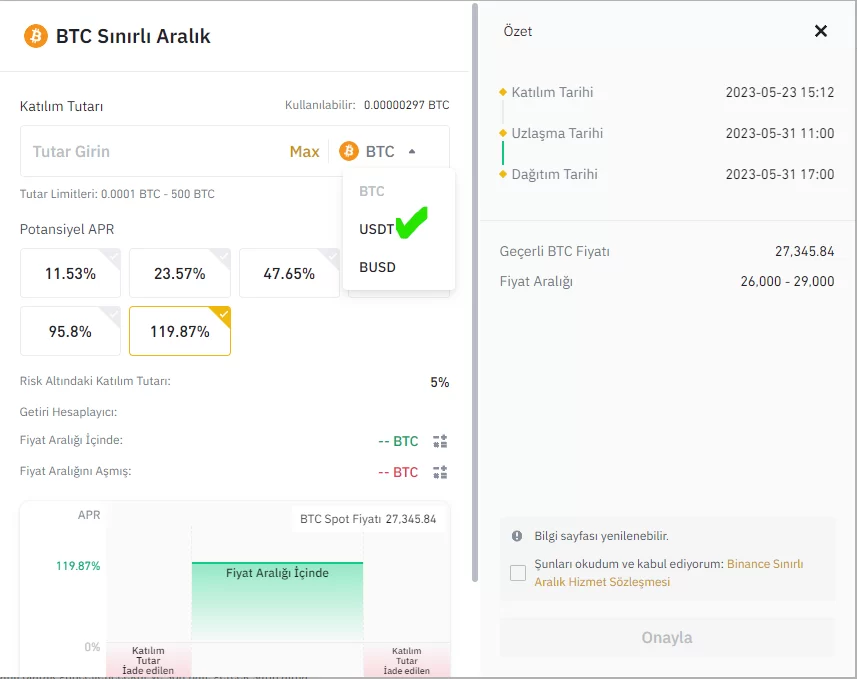Image resolution: width=857 pixels, height=679 pixels.
Task: Select the 47.65% APR option
Action: click(289, 273)
